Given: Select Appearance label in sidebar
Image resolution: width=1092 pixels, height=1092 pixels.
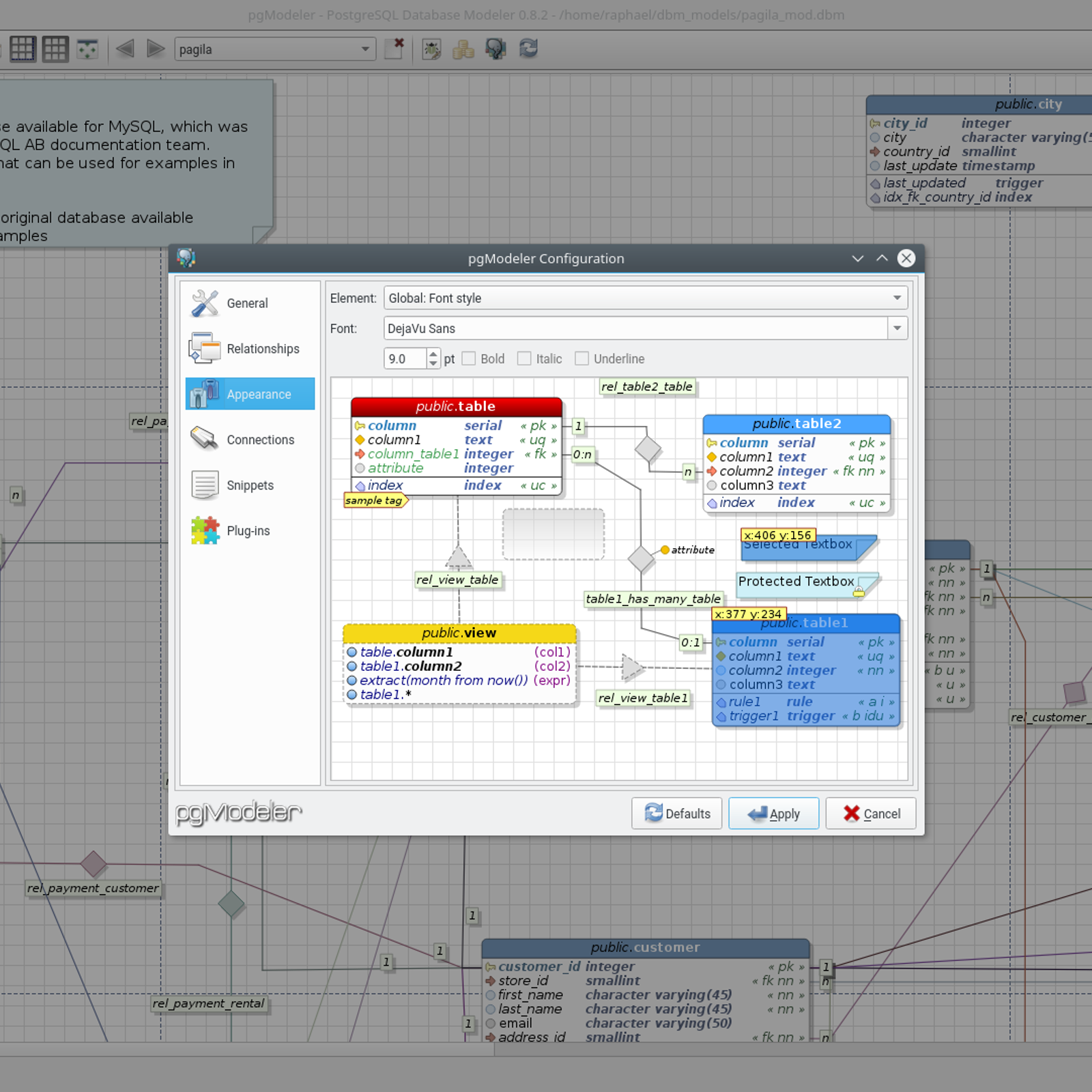Looking at the screenshot, I should 259,394.
